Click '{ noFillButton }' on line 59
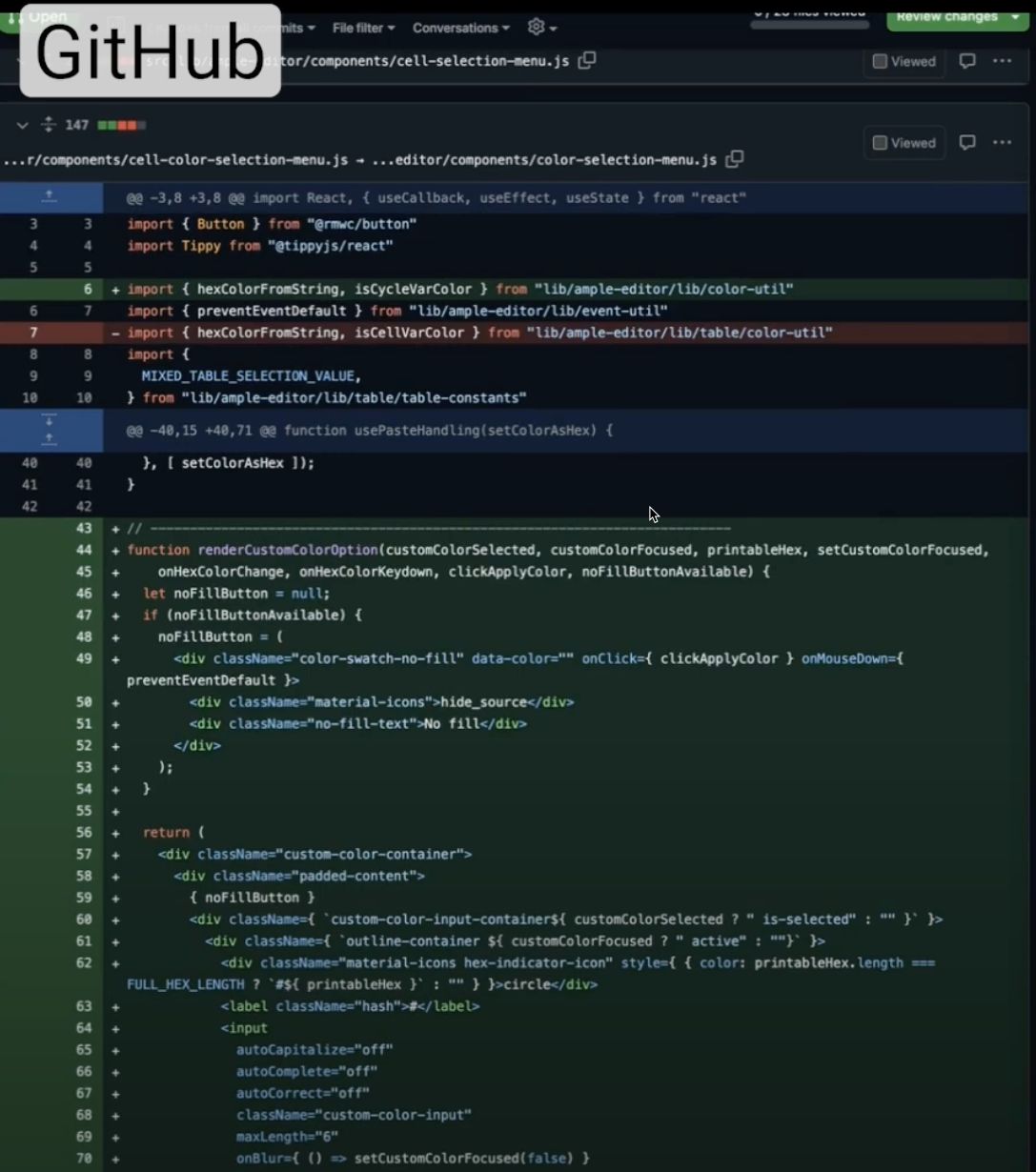The image size is (1036, 1172). [x=252, y=898]
